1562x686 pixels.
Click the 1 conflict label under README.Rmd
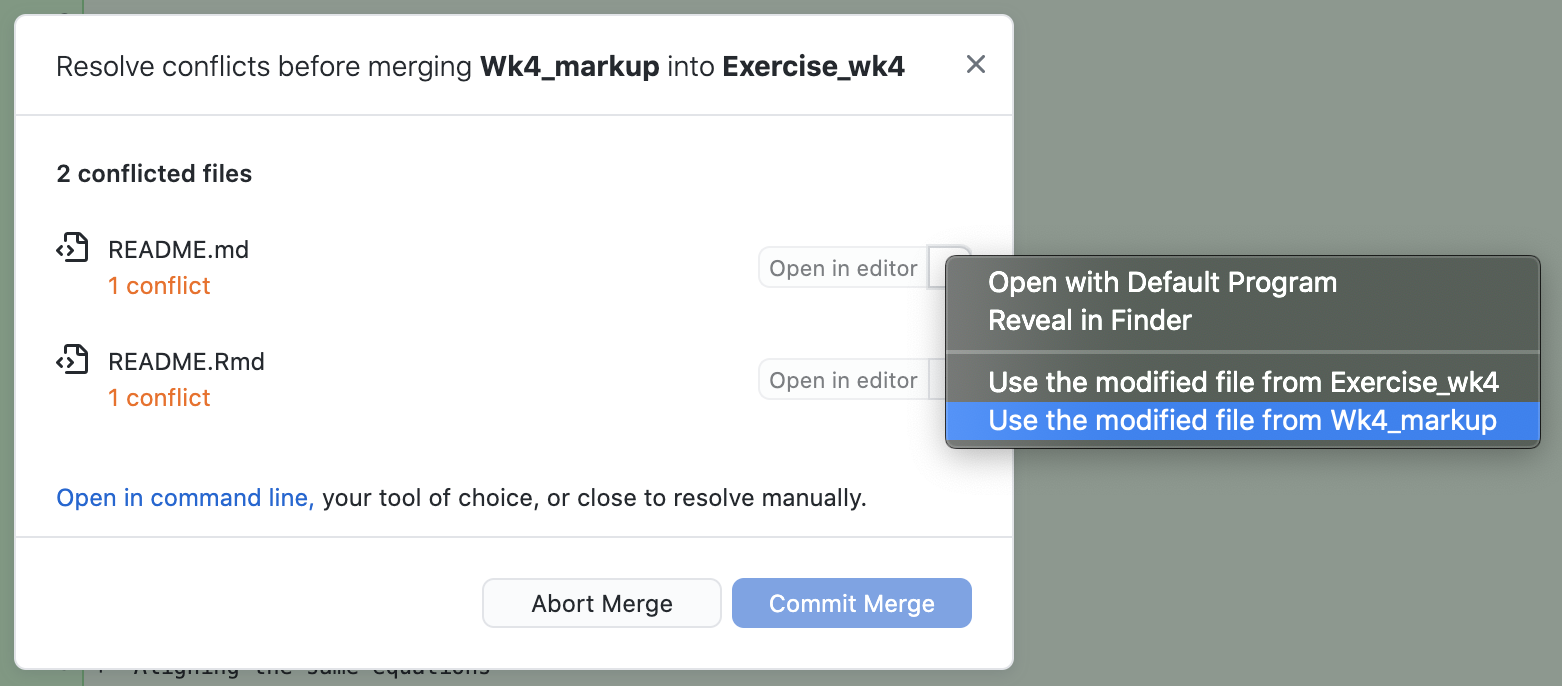pyautogui.click(x=159, y=398)
